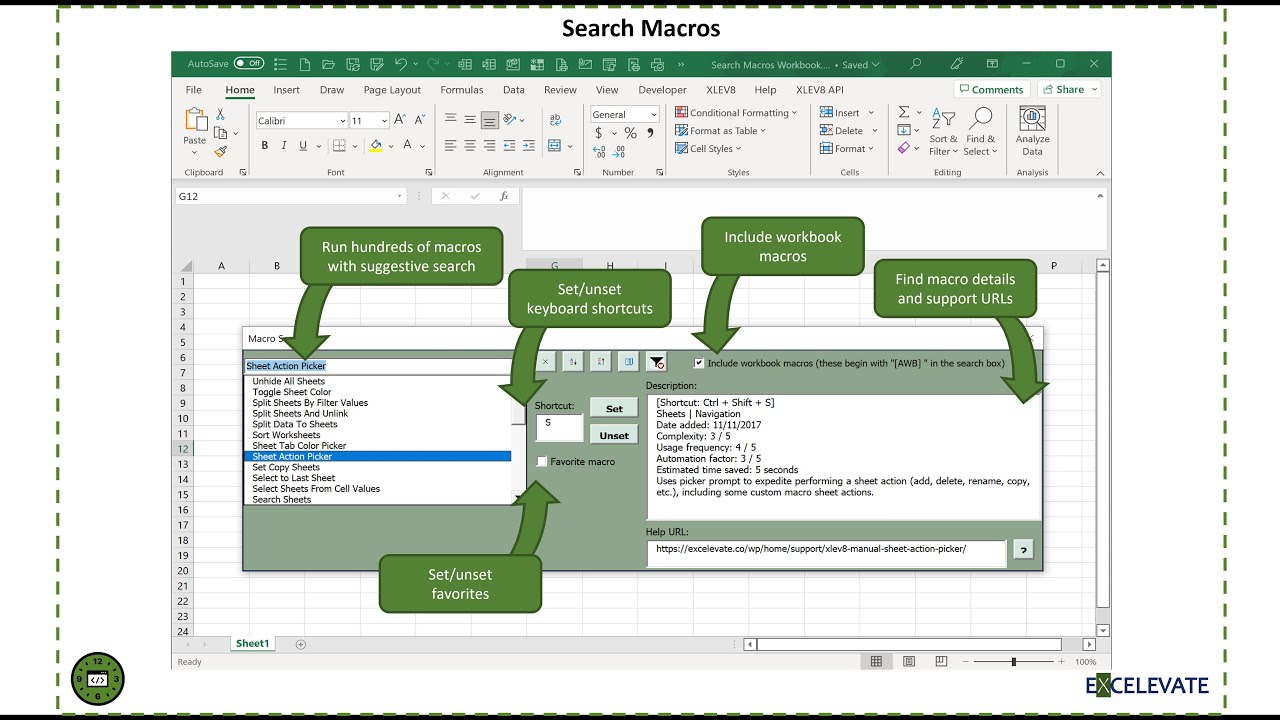Image resolution: width=1280 pixels, height=720 pixels.
Task: Click the Center align icon
Action: [469, 146]
